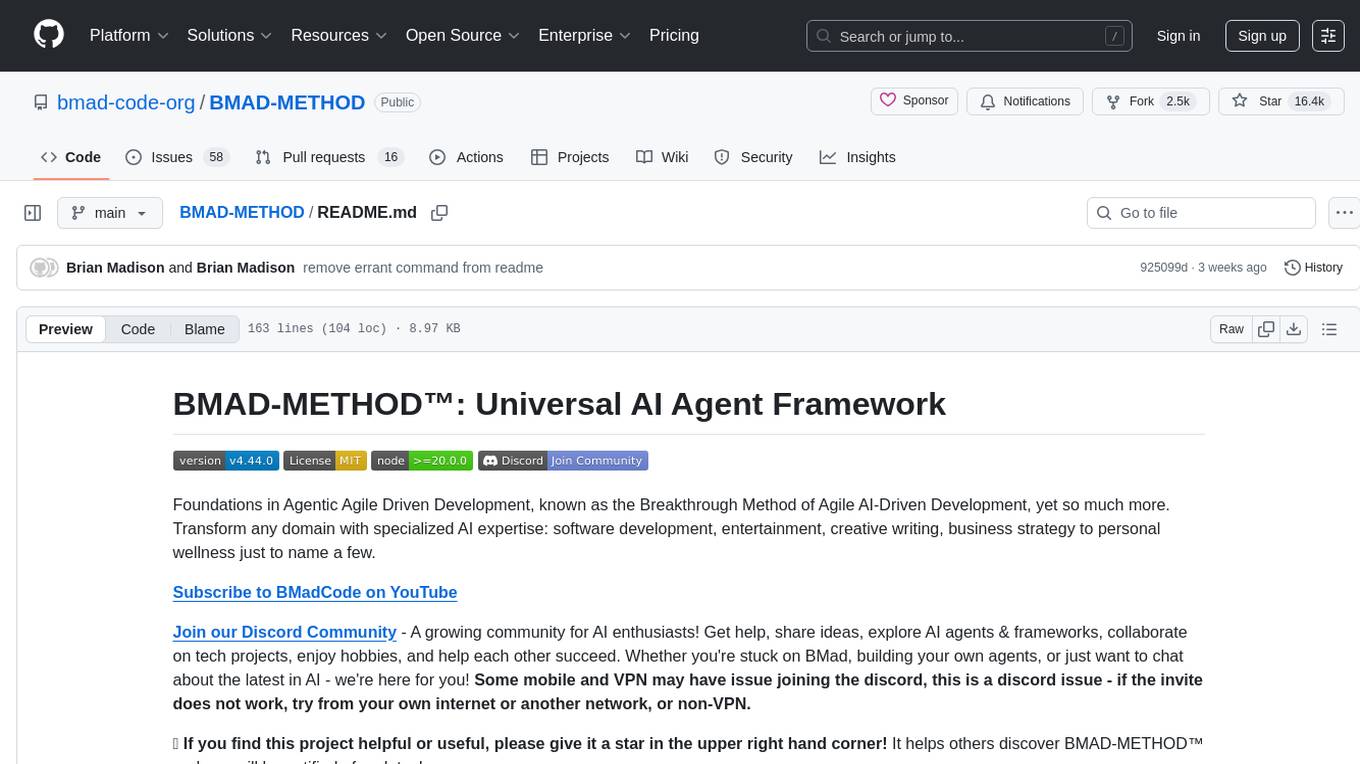The height and width of the screenshot is (764, 1360).
Task: Switch to Blame view
Action: tap(204, 329)
